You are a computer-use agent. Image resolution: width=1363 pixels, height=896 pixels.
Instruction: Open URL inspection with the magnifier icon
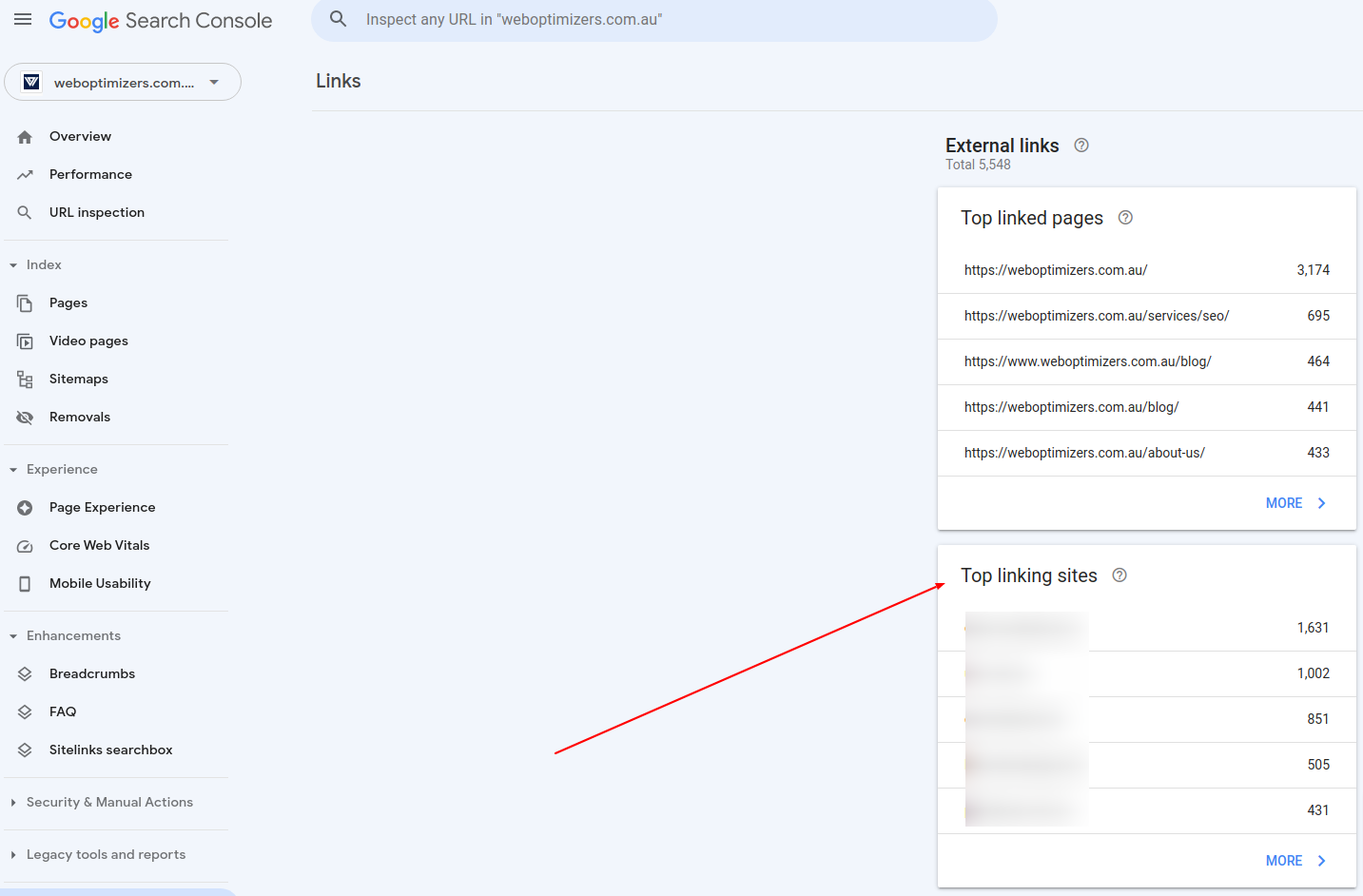pos(26,212)
